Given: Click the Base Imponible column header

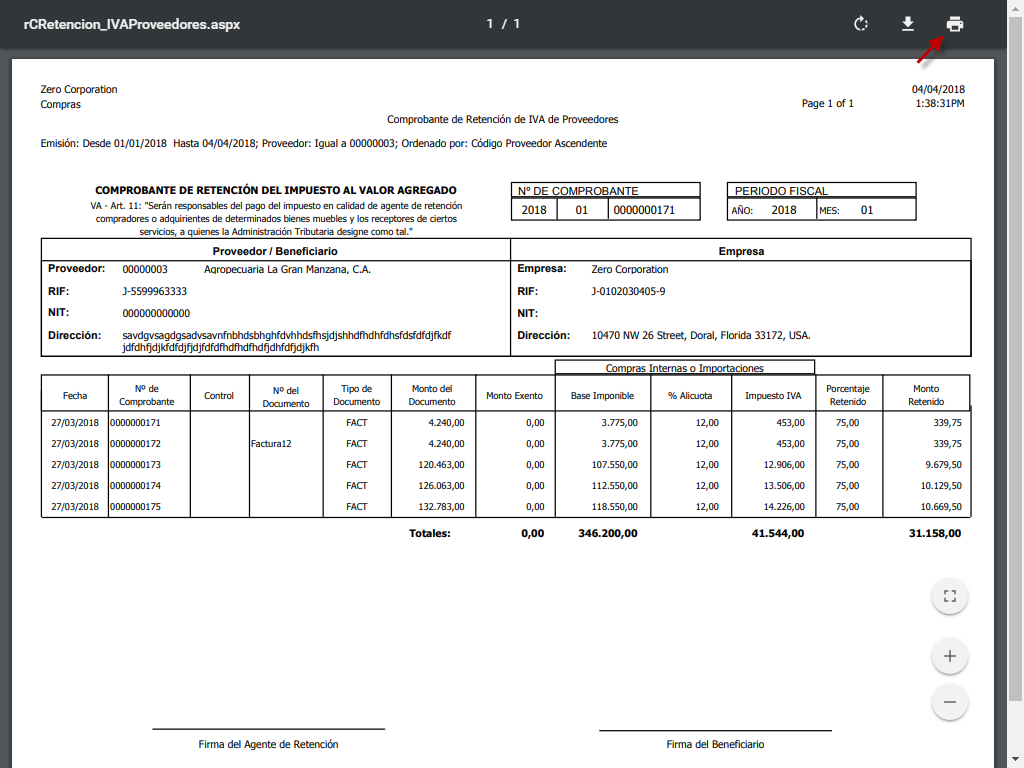Looking at the screenshot, I should pos(602,396).
